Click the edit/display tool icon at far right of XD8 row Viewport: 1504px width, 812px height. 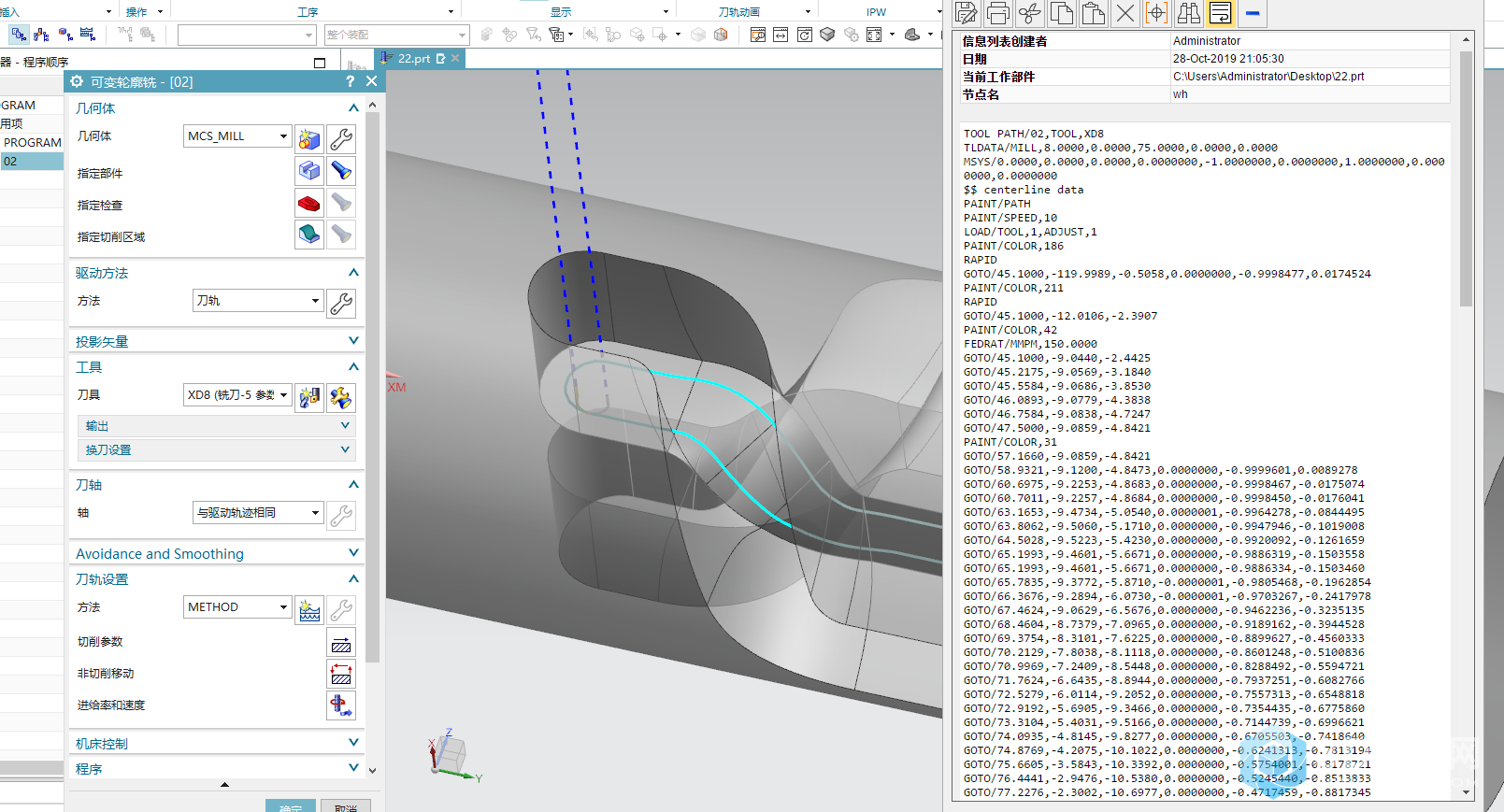pos(341,398)
